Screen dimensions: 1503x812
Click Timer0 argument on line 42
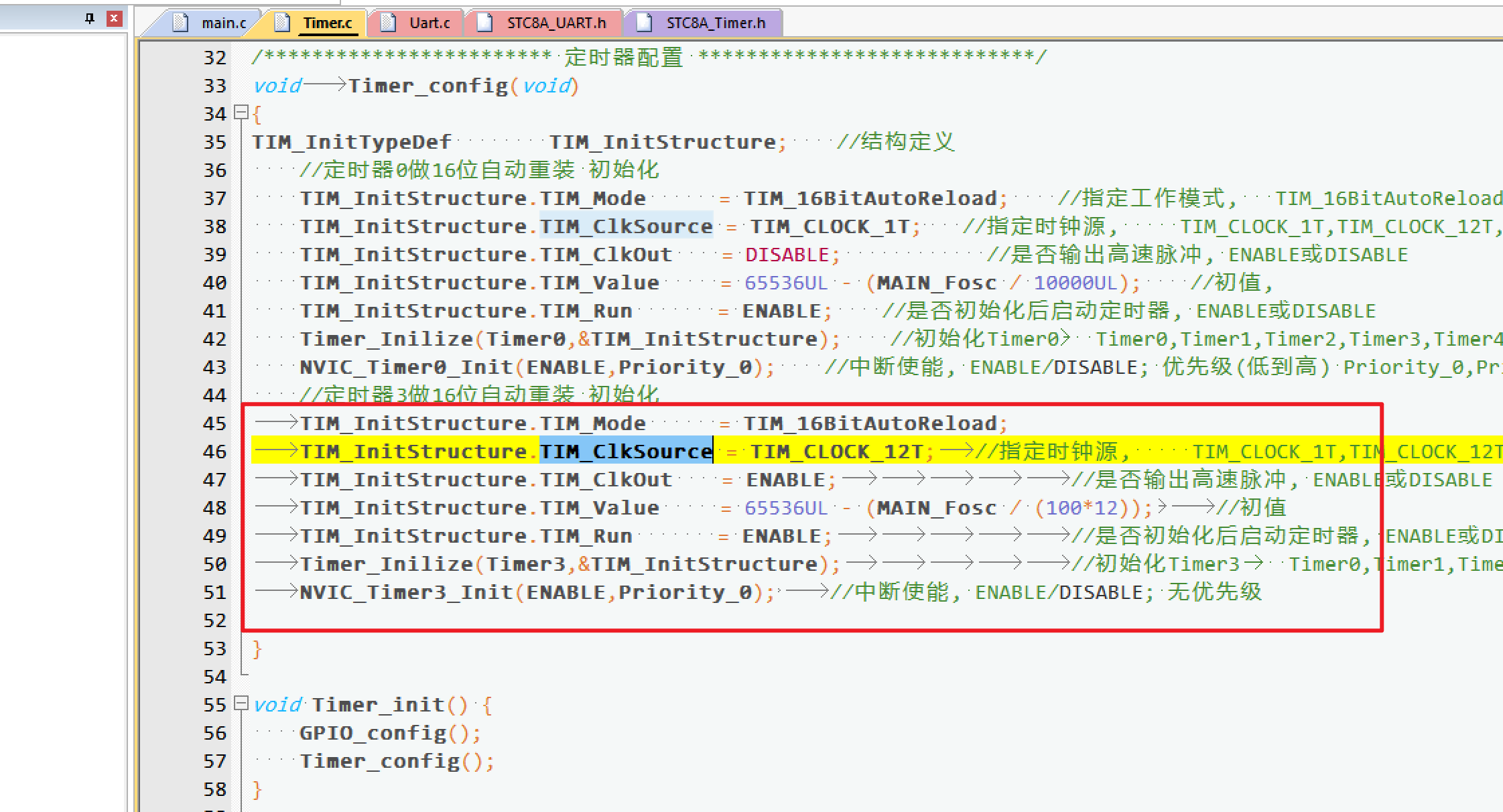coord(525,339)
